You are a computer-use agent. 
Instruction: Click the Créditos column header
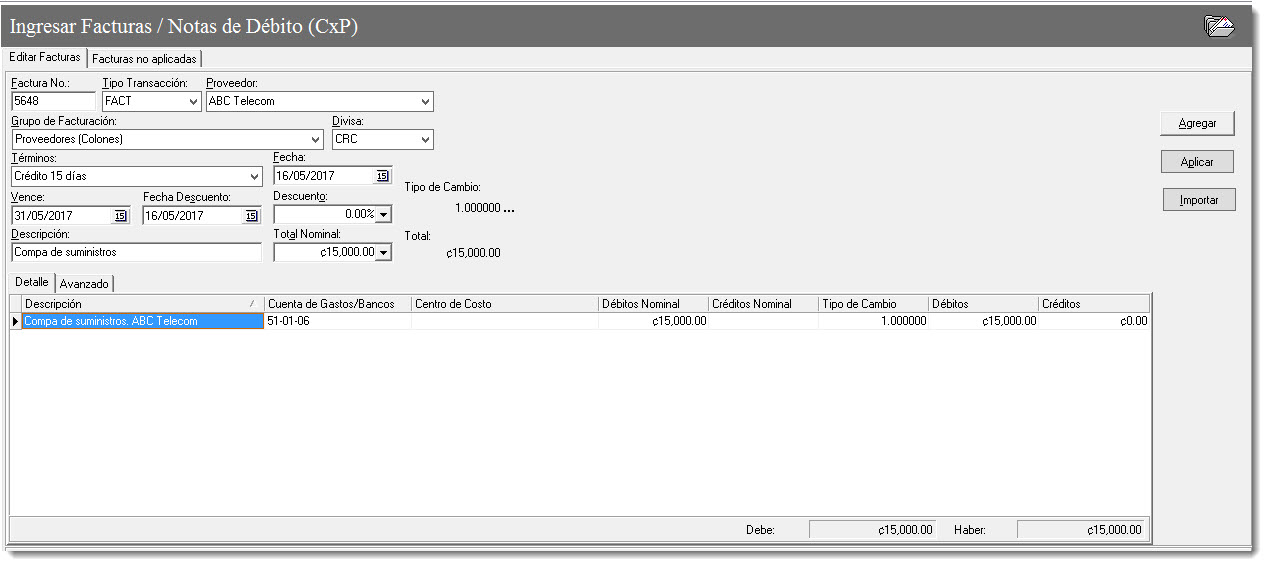pyautogui.click(x=1093, y=304)
